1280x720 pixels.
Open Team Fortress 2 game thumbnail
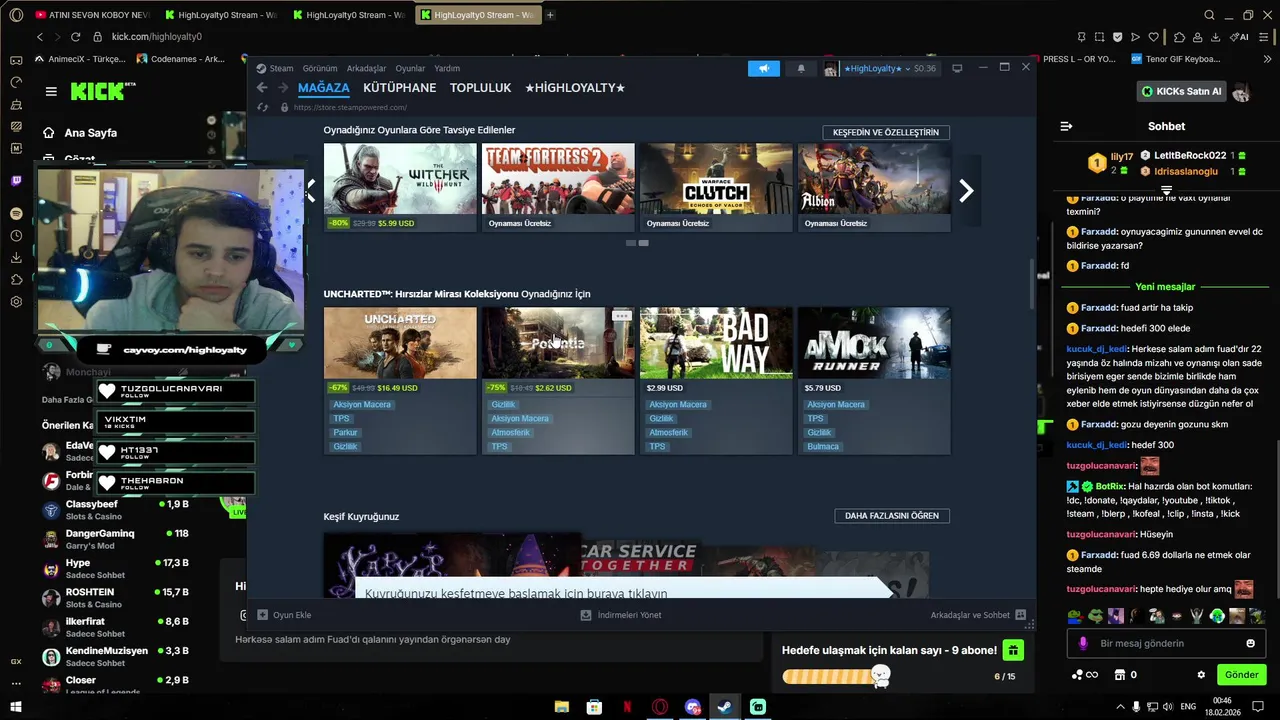pyautogui.click(x=558, y=179)
